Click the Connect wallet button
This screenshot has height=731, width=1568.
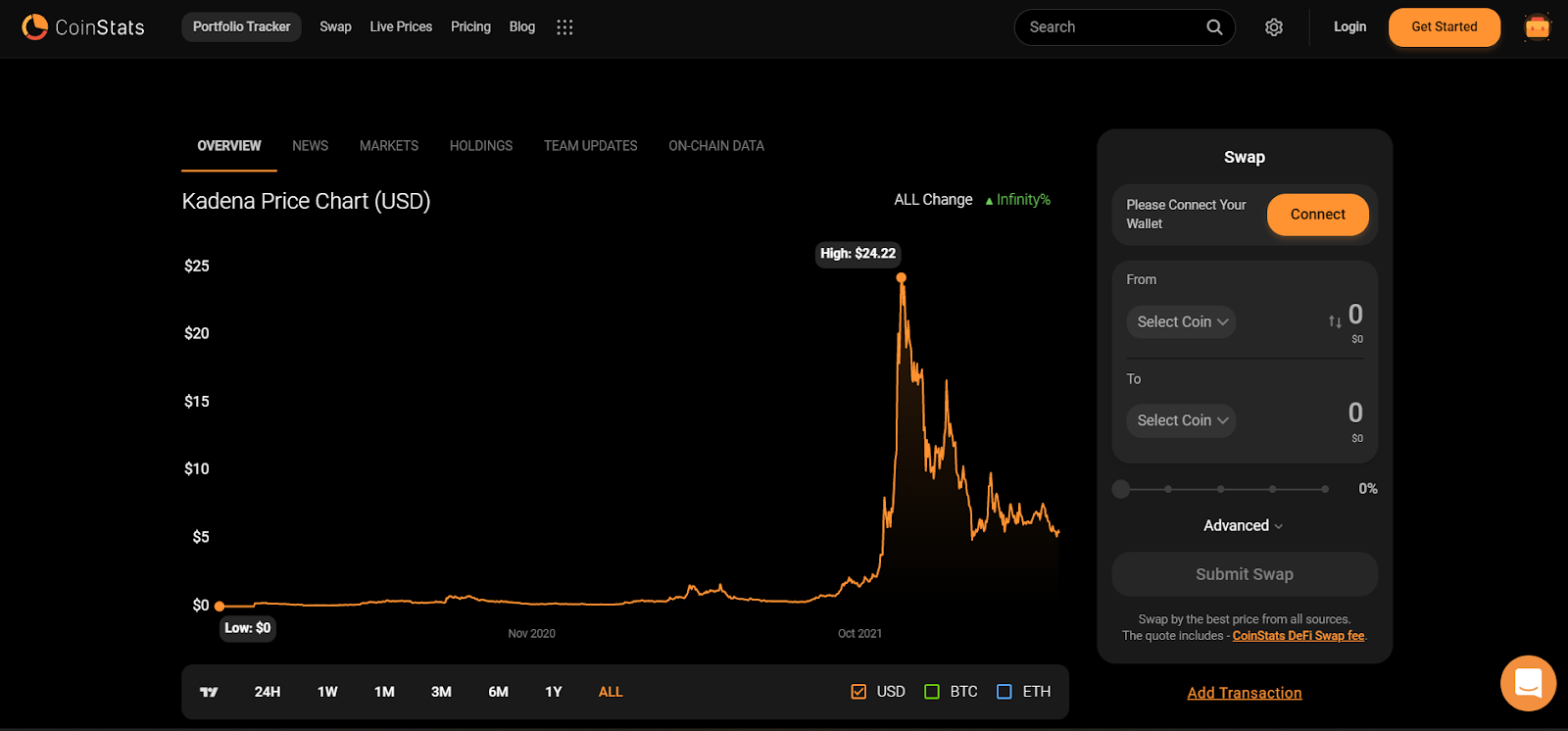click(1318, 215)
